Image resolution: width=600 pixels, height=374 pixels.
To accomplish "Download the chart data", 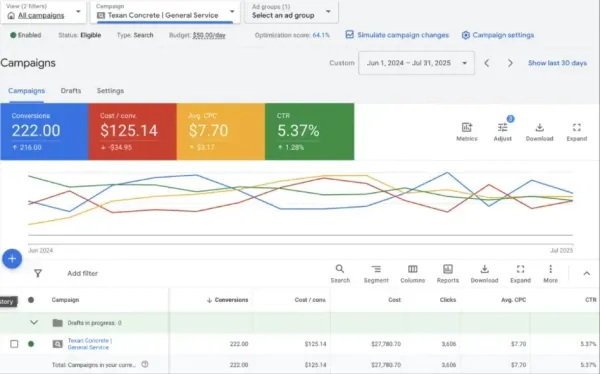I will click(539, 132).
